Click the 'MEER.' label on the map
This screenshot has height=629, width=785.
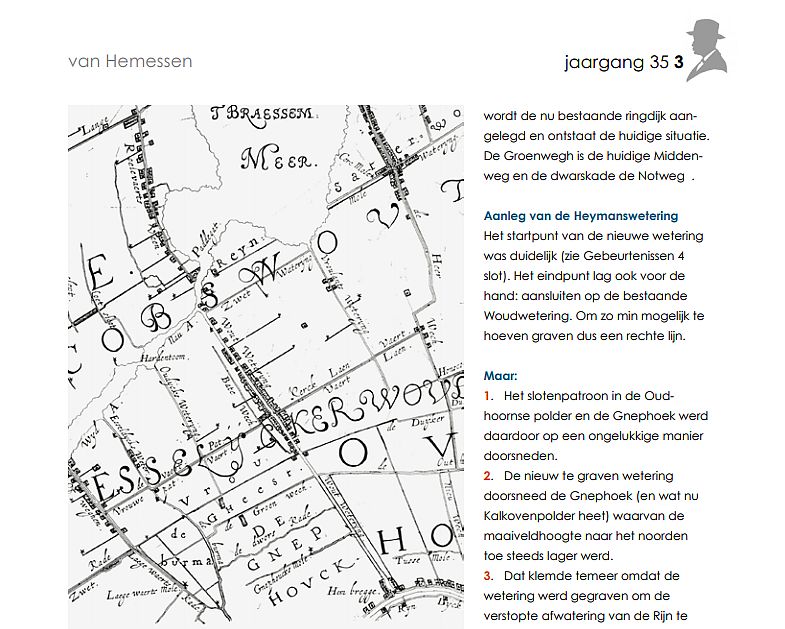[279, 158]
